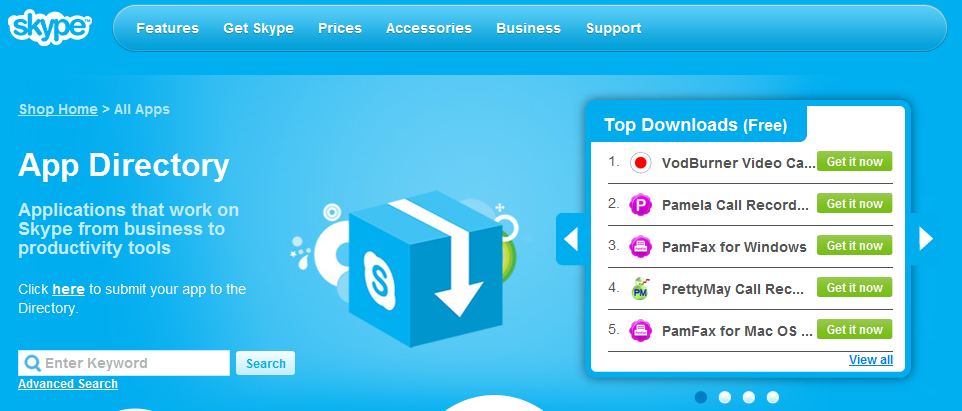Image resolution: width=962 pixels, height=411 pixels.
Task: Get VodBurner with Get it now
Action: click(855, 162)
